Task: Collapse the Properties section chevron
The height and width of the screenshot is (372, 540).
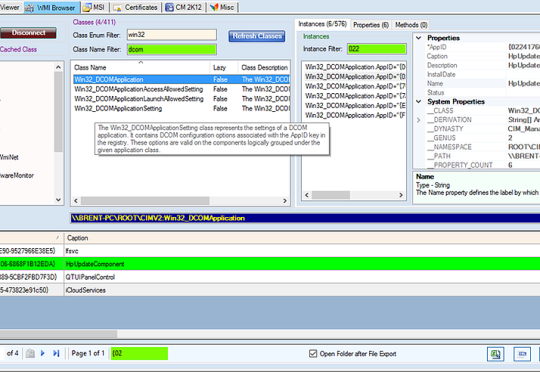Action: 419,38
